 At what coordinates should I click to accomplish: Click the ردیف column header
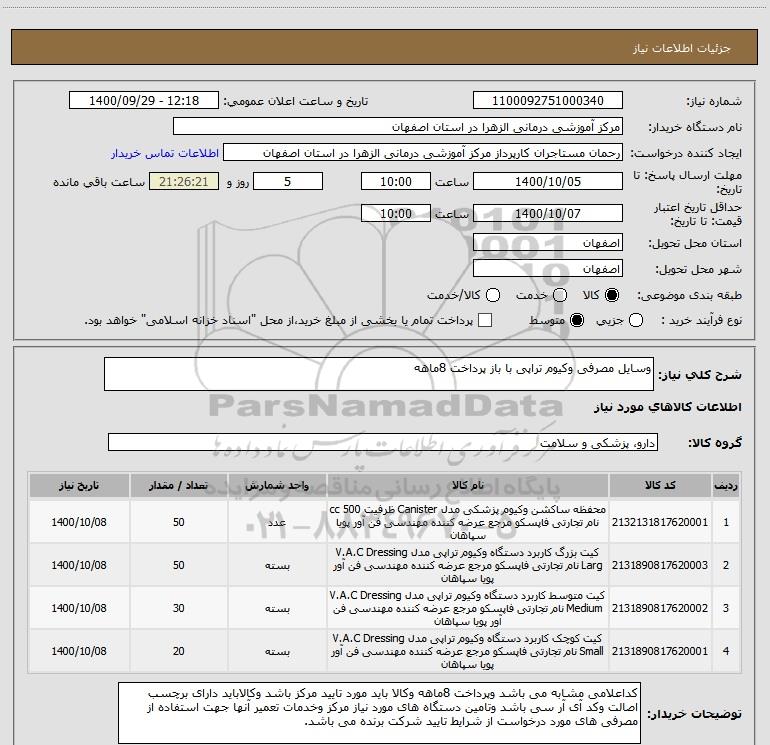(x=726, y=486)
